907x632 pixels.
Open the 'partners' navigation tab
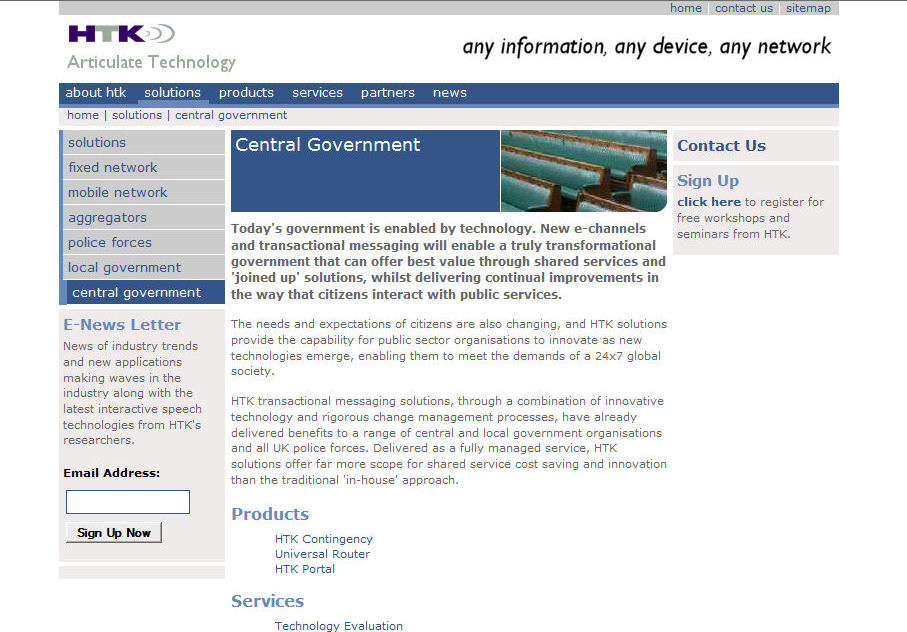pos(387,93)
